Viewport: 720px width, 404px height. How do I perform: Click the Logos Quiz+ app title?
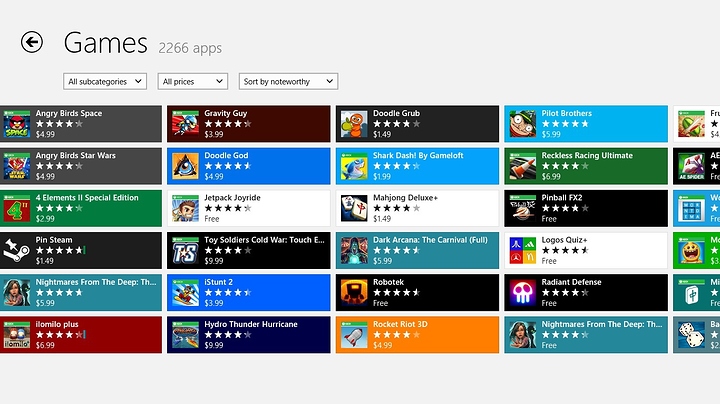click(x=565, y=240)
